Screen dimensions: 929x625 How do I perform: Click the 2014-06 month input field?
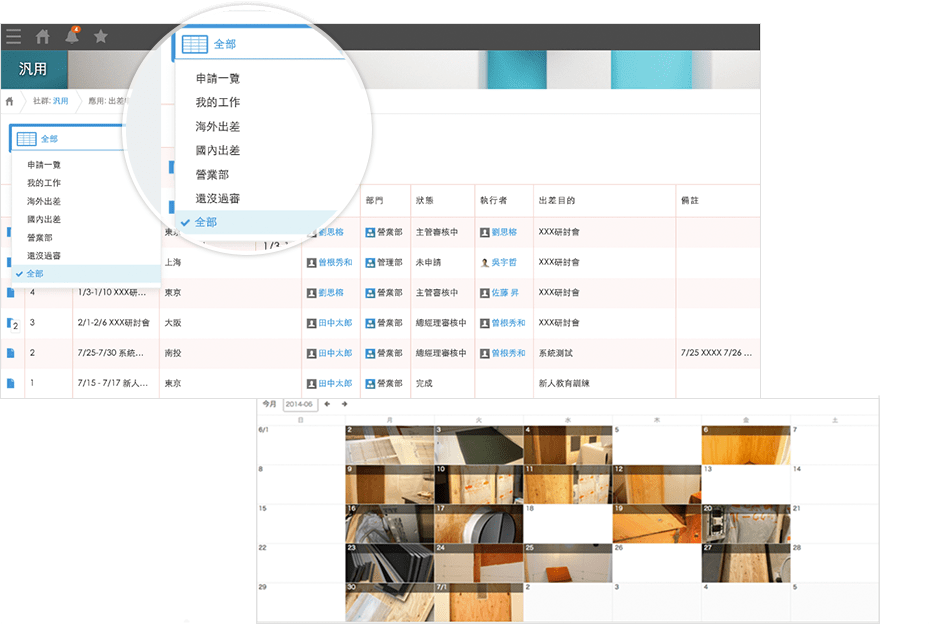[x=300, y=404]
